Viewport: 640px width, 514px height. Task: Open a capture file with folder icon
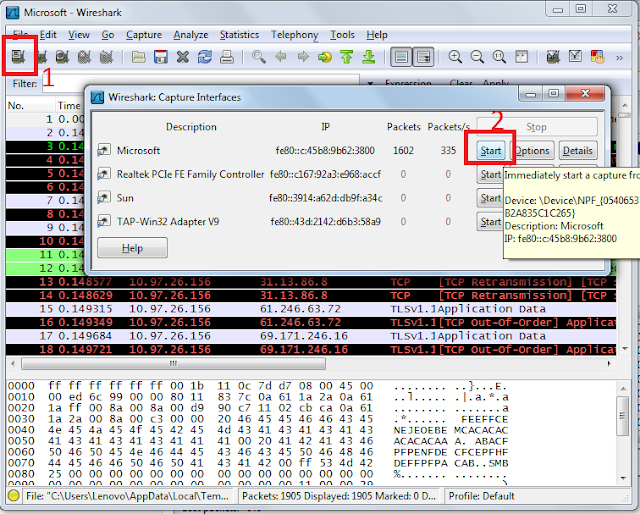pyautogui.click(x=139, y=57)
